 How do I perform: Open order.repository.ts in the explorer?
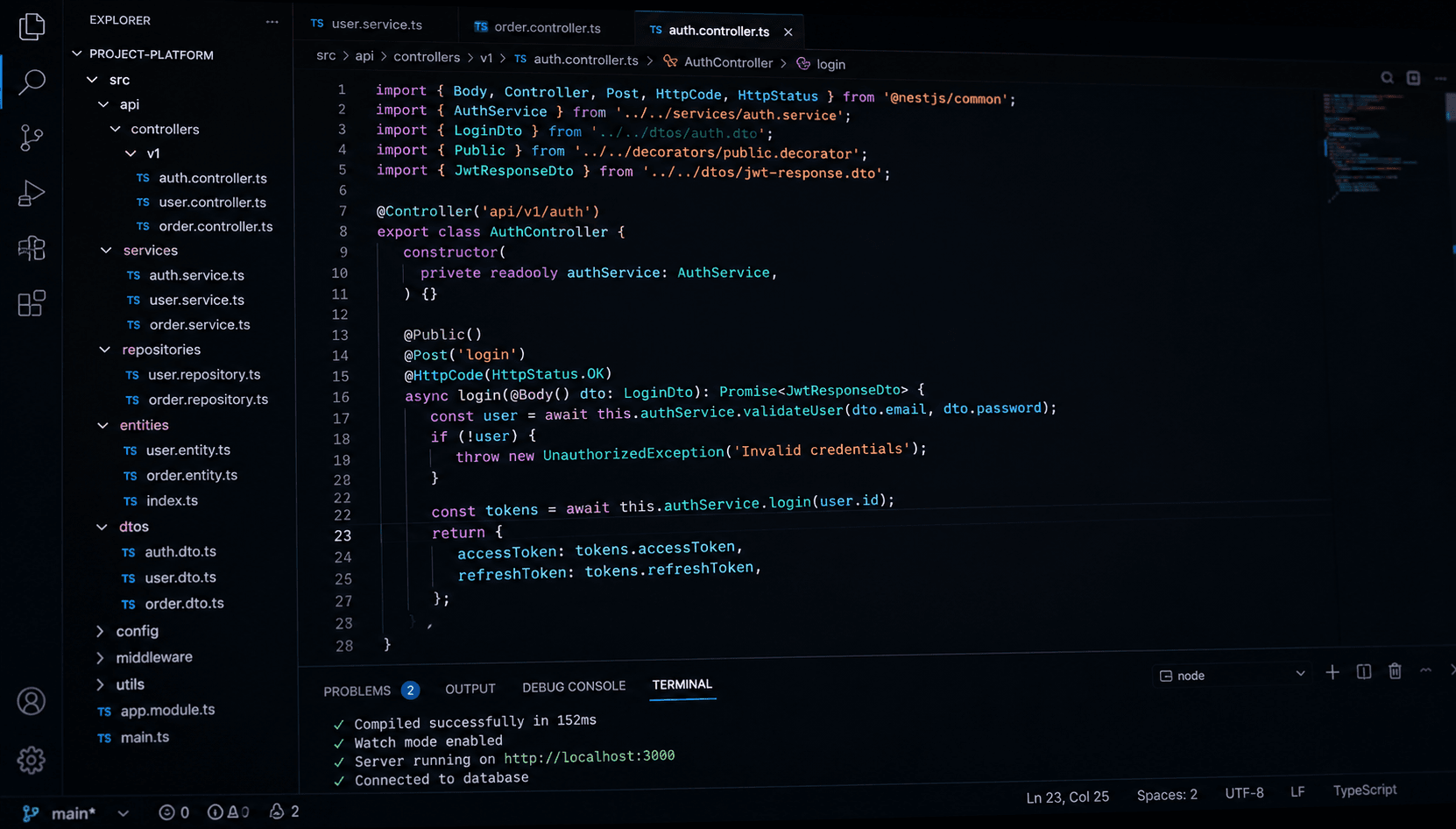click(x=209, y=400)
